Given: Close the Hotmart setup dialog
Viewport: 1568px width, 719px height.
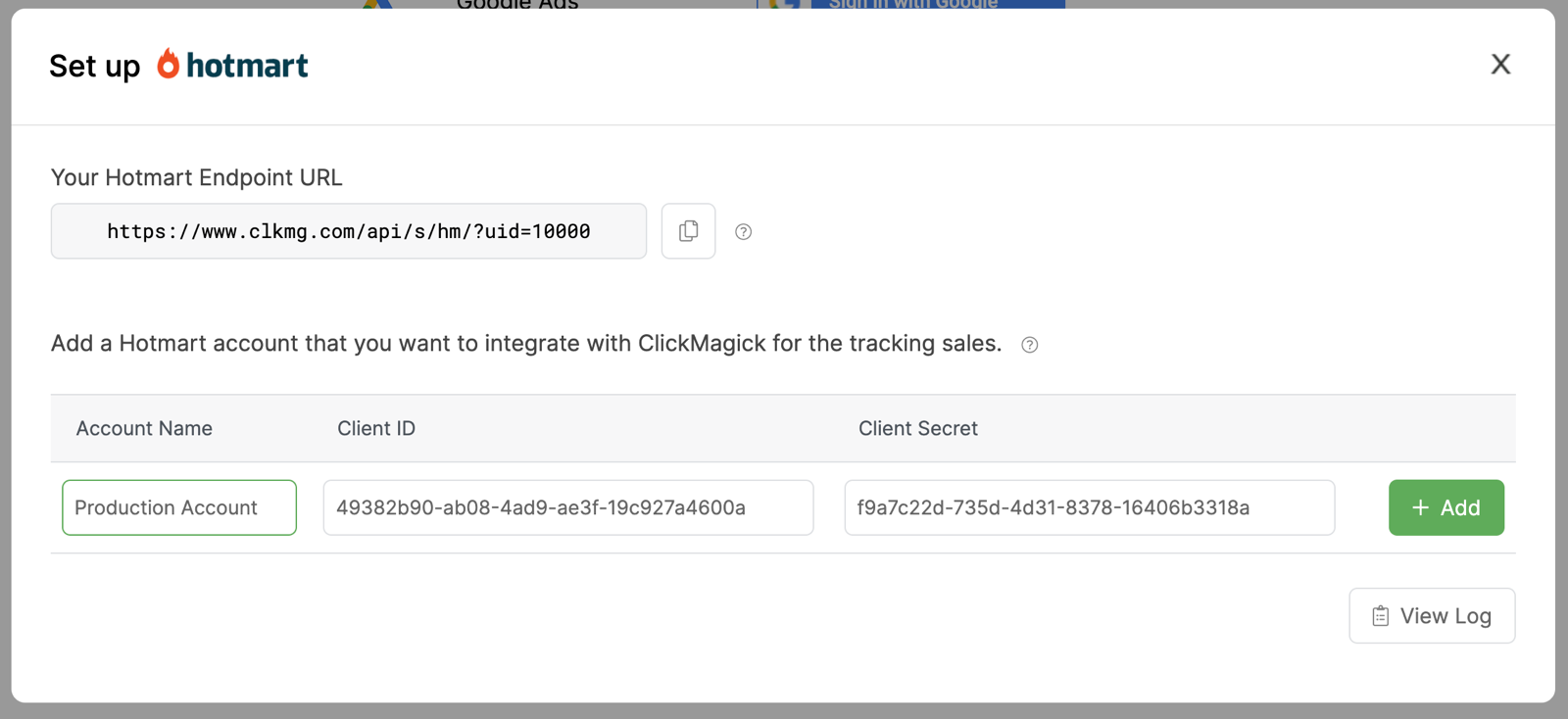Looking at the screenshot, I should point(1500,65).
